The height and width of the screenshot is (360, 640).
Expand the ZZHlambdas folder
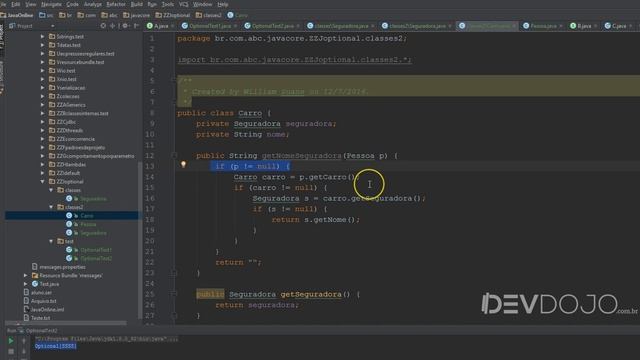pos(42,164)
